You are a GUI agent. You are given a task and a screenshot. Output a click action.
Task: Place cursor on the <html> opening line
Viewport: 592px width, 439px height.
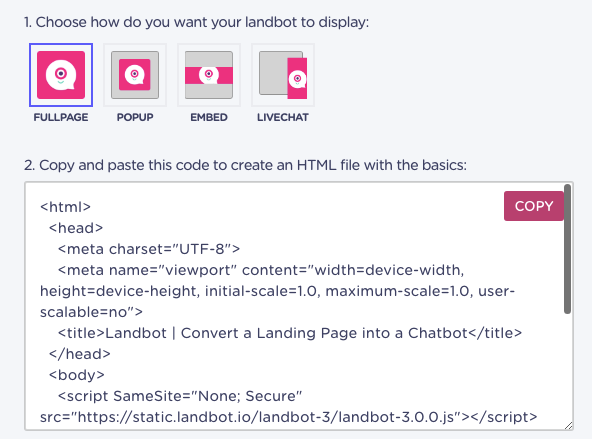click(65, 207)
